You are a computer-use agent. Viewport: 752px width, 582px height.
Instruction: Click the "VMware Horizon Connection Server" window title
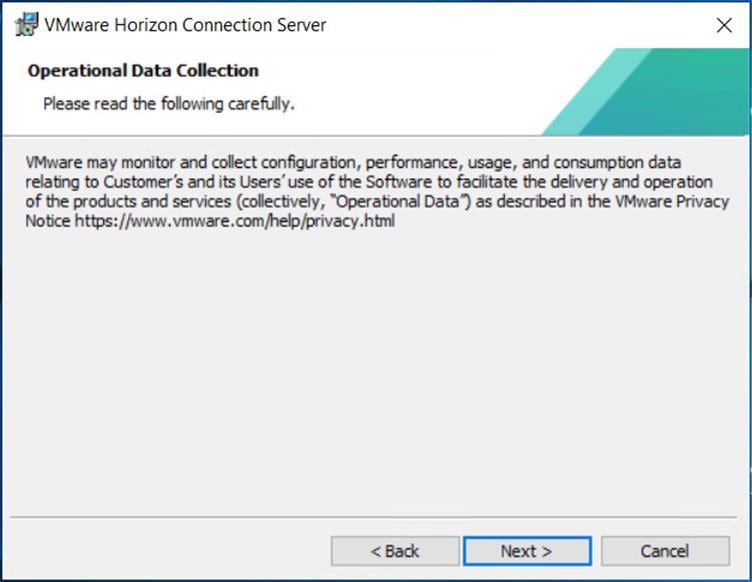pos(185,25)
